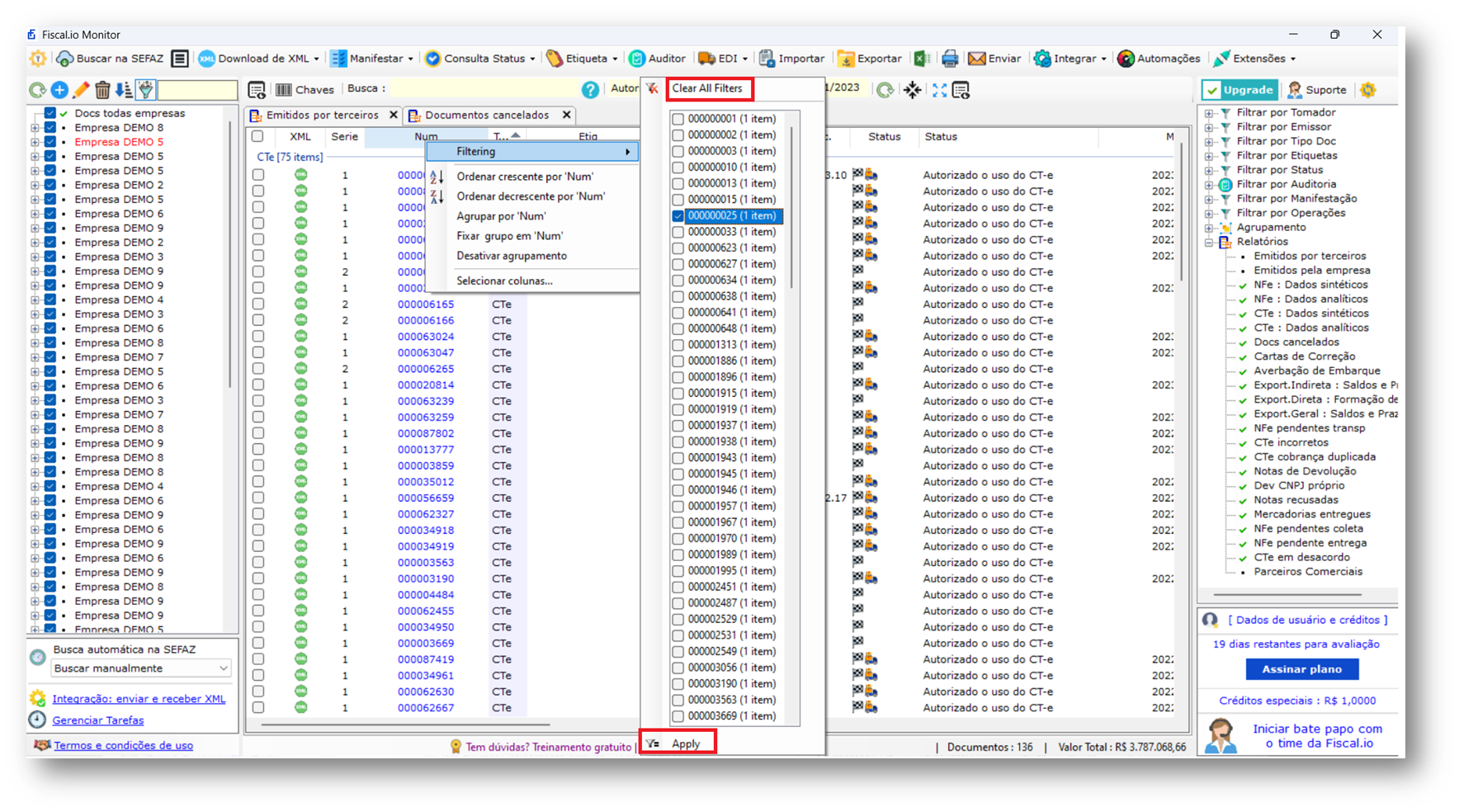1459x812 pixels.
Task: Click the blue add (plus) icon
Action: tap(59, 90)
